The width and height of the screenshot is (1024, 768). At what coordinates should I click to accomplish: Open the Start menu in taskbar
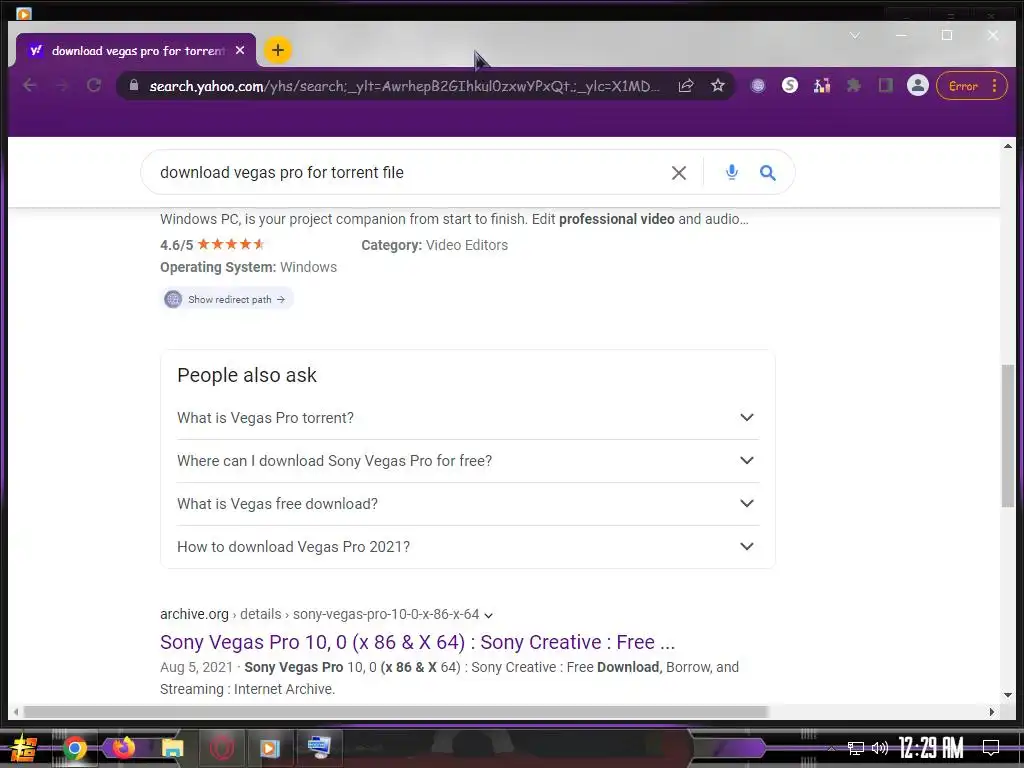coord(24,748)
